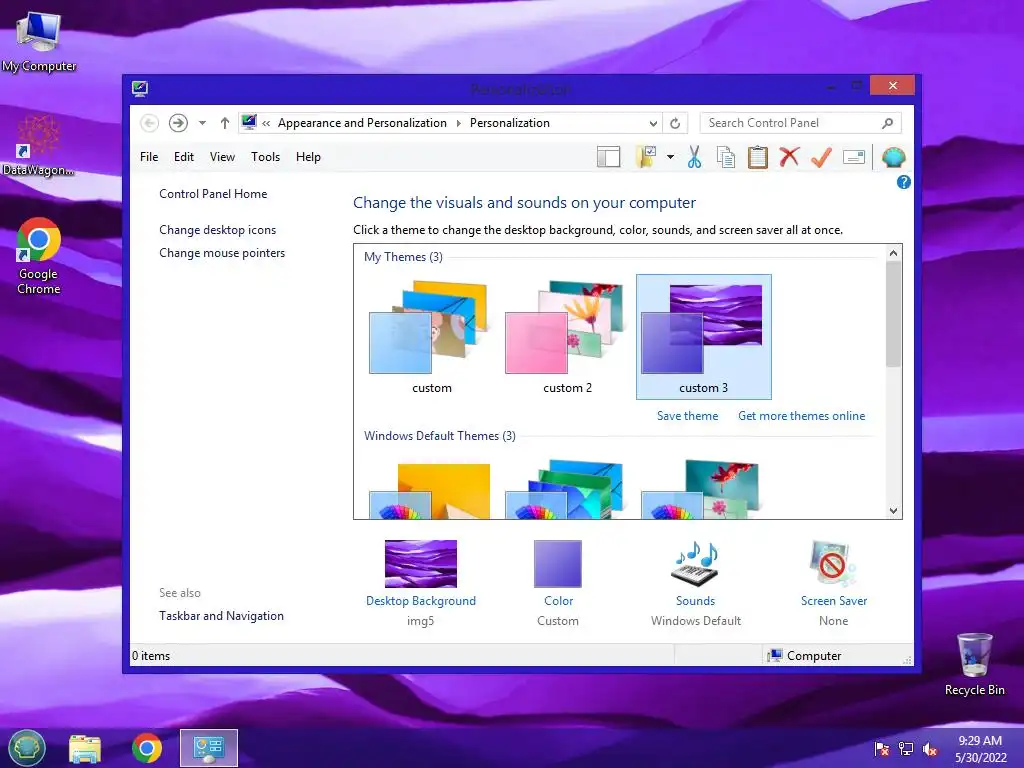Click the globe shell toolbar icon
Image resolution: width=1024 pixels, height=768 pixels.
[x=893, y=157]
